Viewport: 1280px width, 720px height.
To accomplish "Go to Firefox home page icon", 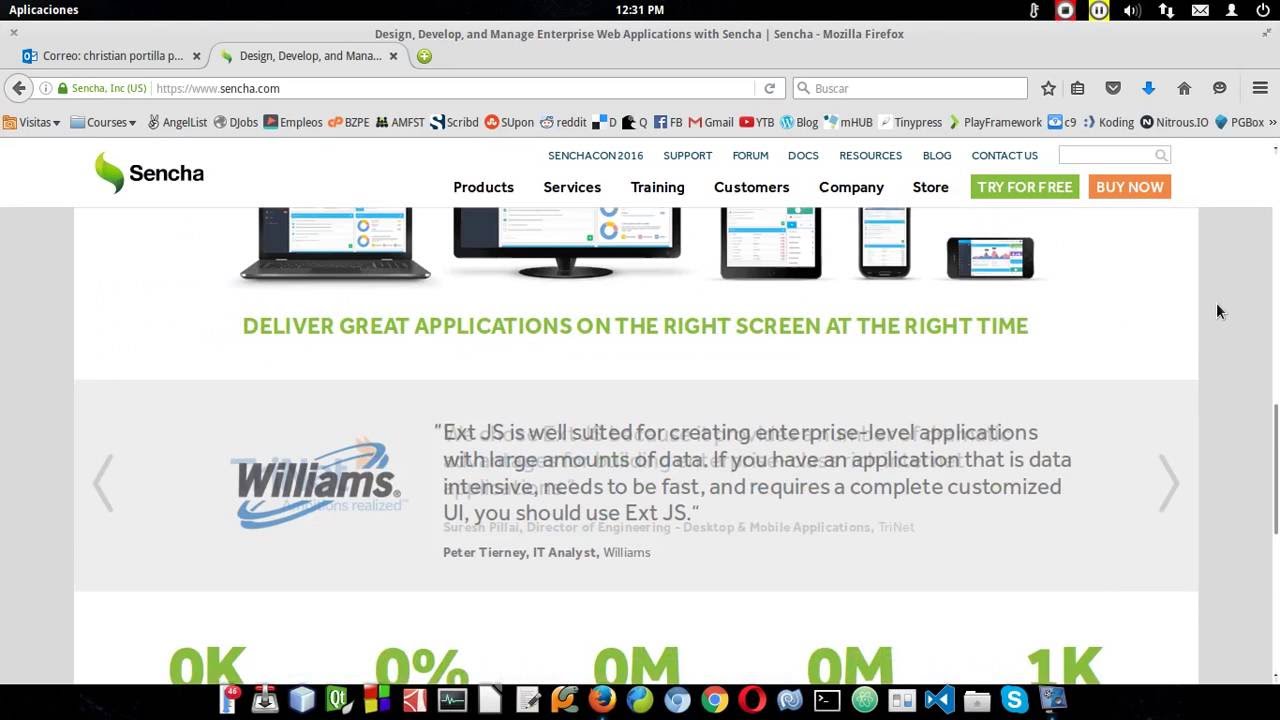I will [x=1184, y=88].
